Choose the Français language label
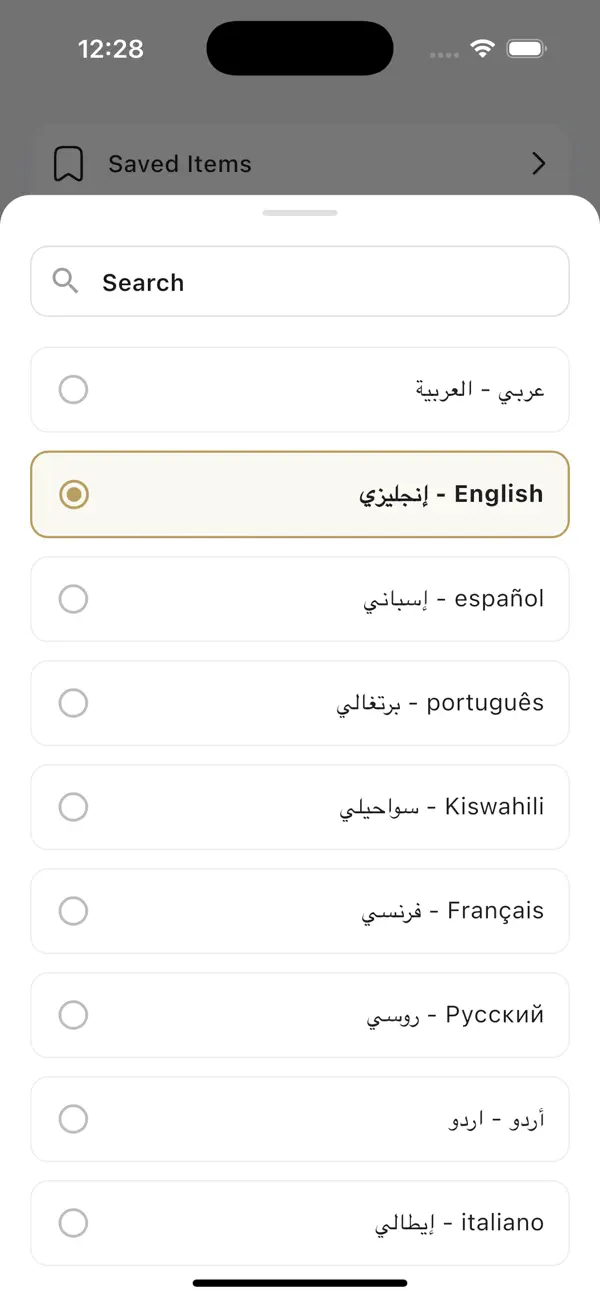600x1299 pixels. pos(452,911)
